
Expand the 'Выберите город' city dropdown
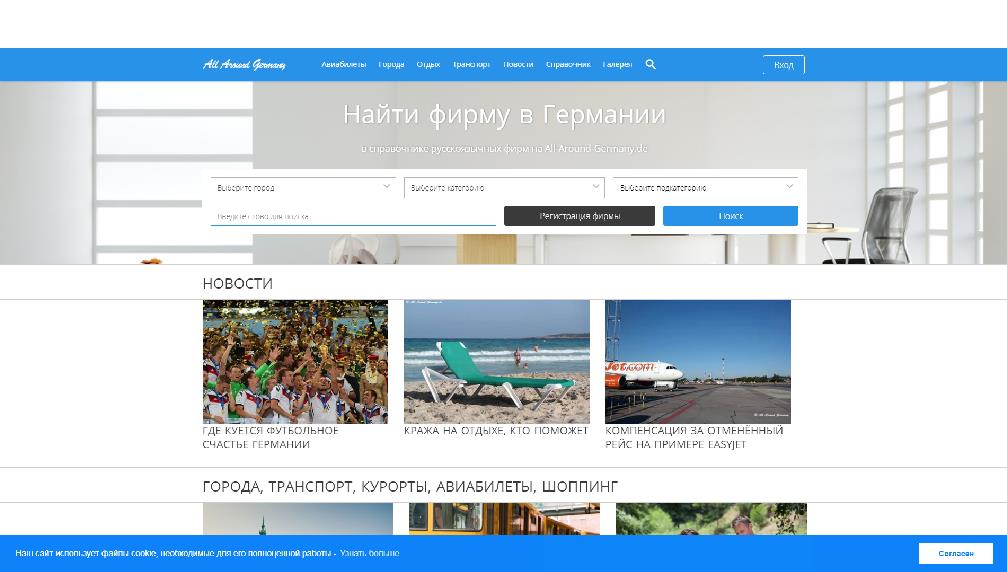[x=304, y=187]
